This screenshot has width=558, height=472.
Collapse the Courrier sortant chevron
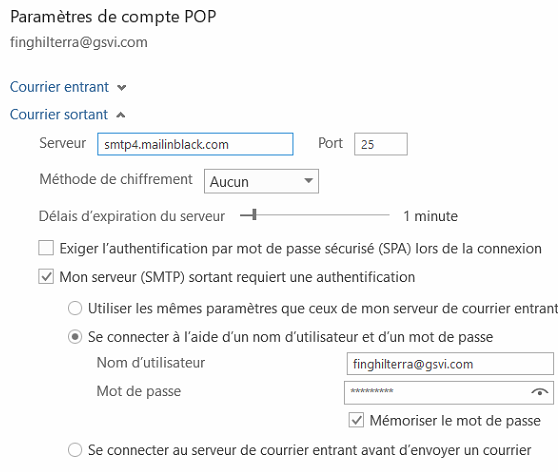pos(121,115)
